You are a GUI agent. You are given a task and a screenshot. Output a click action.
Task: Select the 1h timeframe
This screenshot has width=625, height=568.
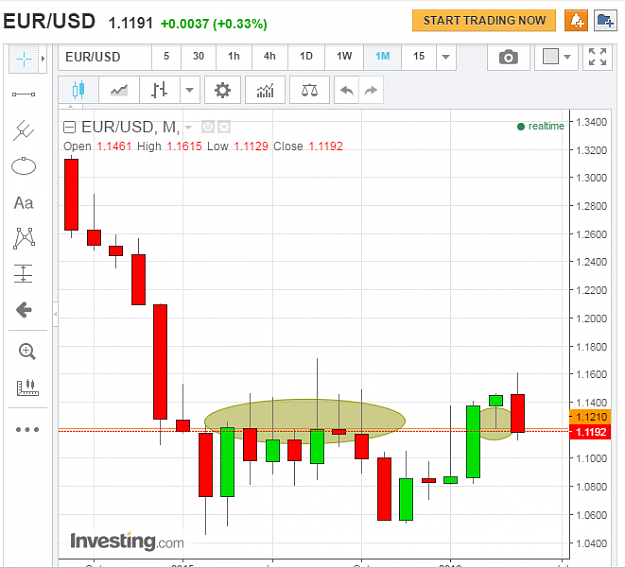234,56
